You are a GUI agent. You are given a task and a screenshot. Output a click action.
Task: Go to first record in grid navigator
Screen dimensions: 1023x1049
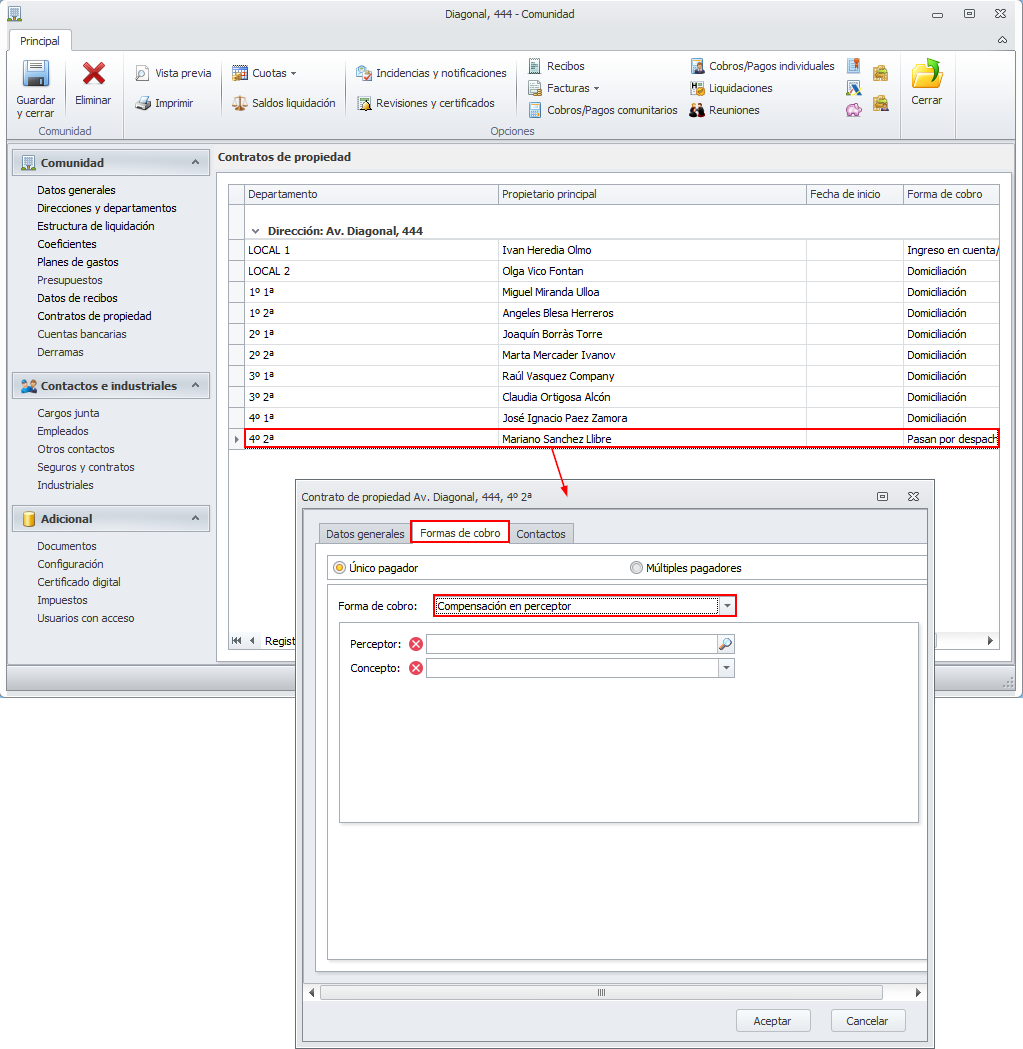click(236, 640)
